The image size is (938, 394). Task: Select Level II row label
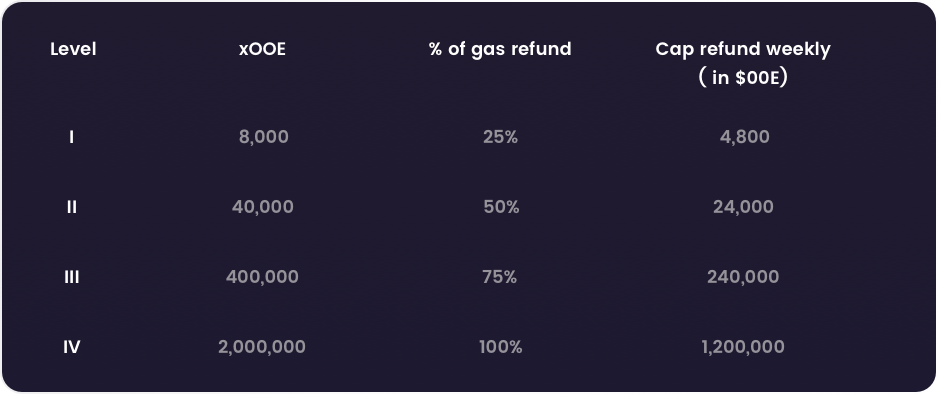click(x=72, y=207)
